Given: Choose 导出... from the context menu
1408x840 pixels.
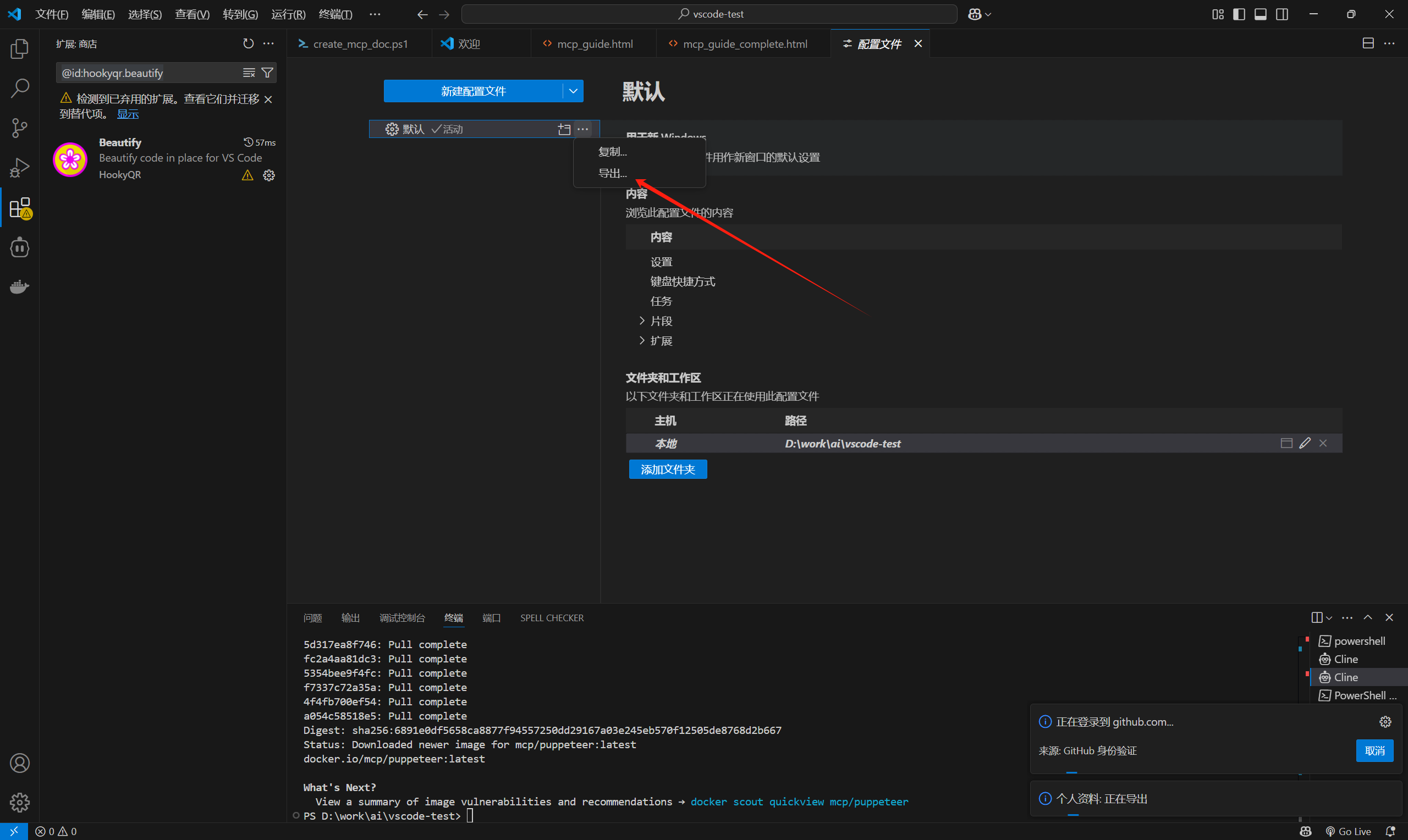Looking at the screenshot, I should pos(613,174).
